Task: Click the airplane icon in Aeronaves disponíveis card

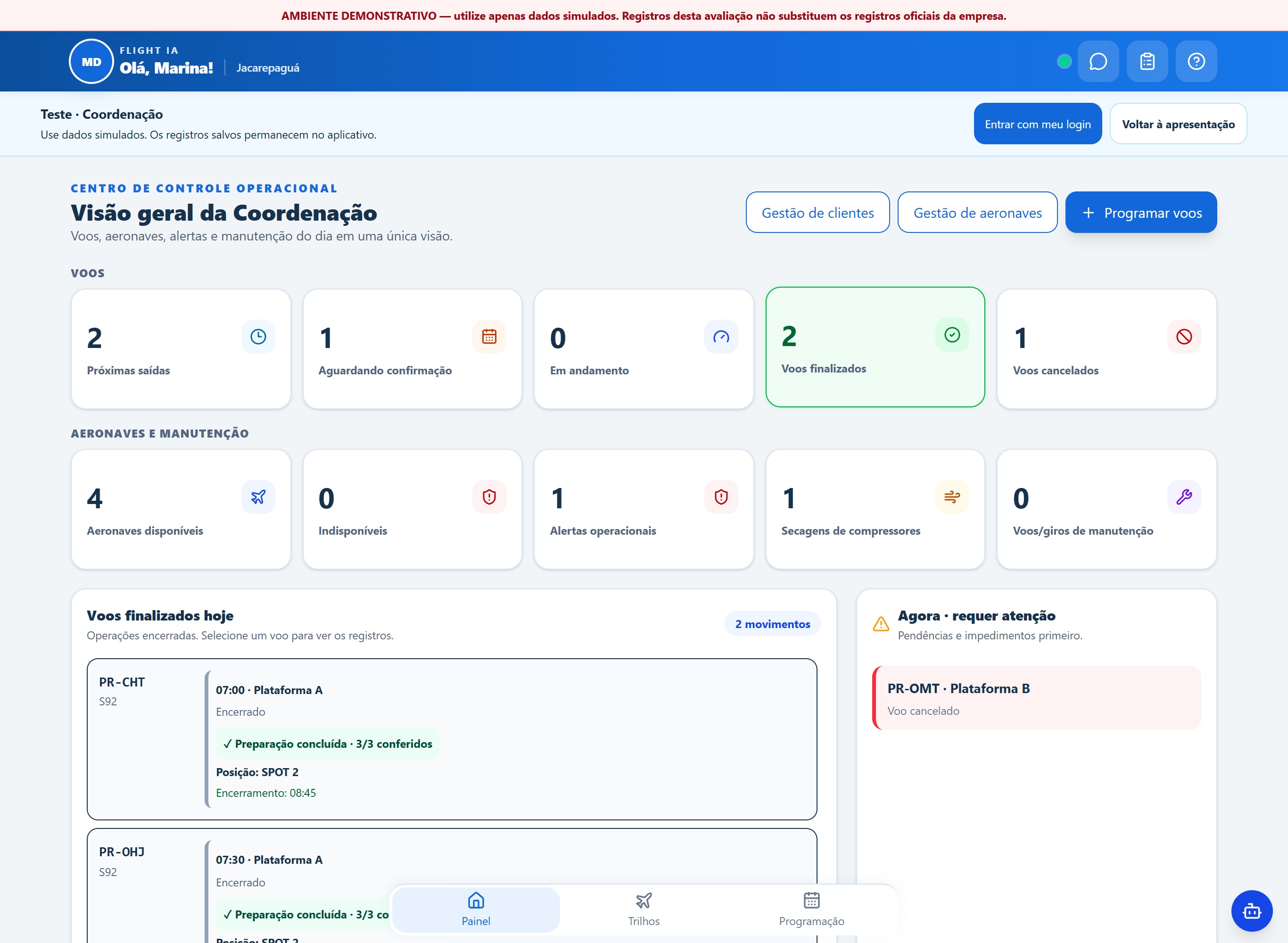Action: coord(258,497)
